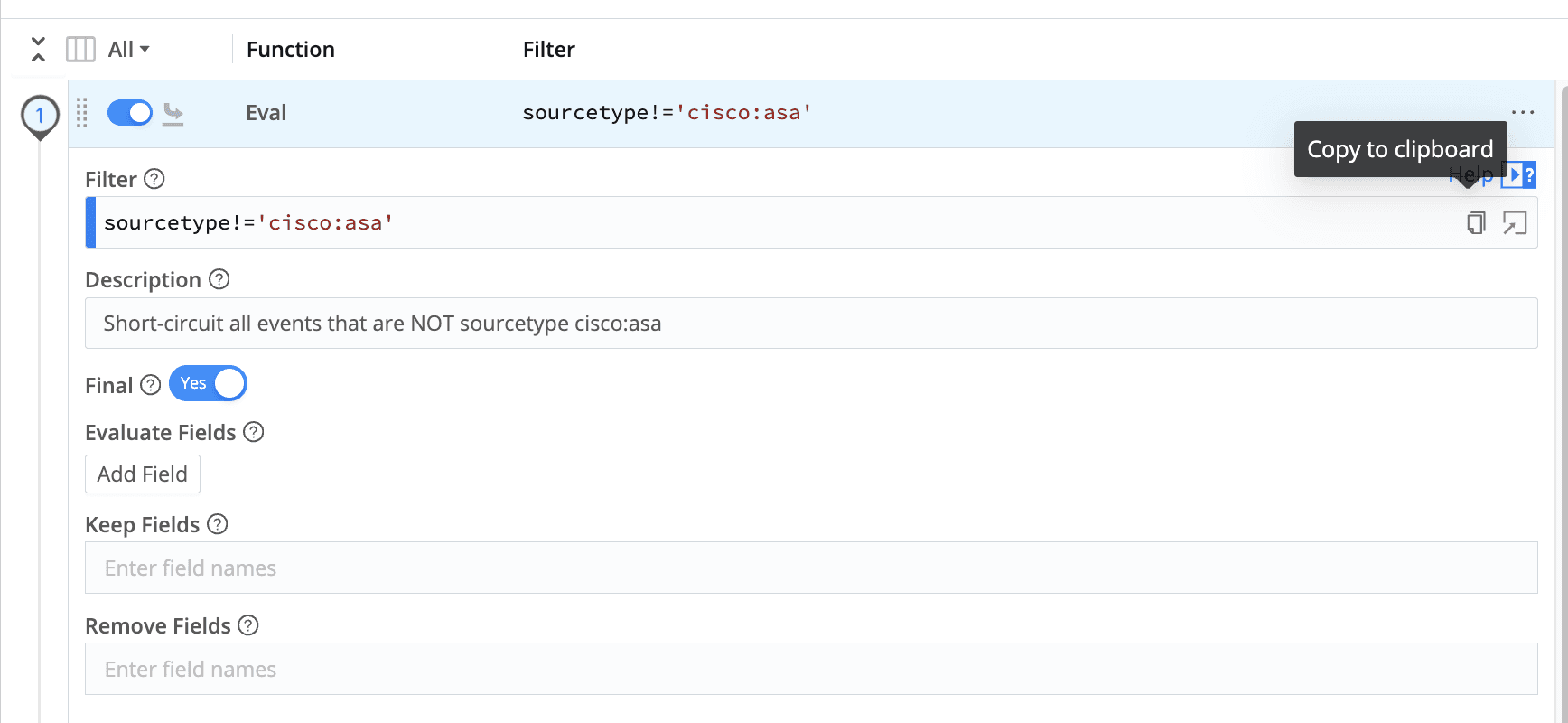This screenshot has height=723, width=1568.
Task: Click the Remove Fields input box
Action: pos(810,669)
